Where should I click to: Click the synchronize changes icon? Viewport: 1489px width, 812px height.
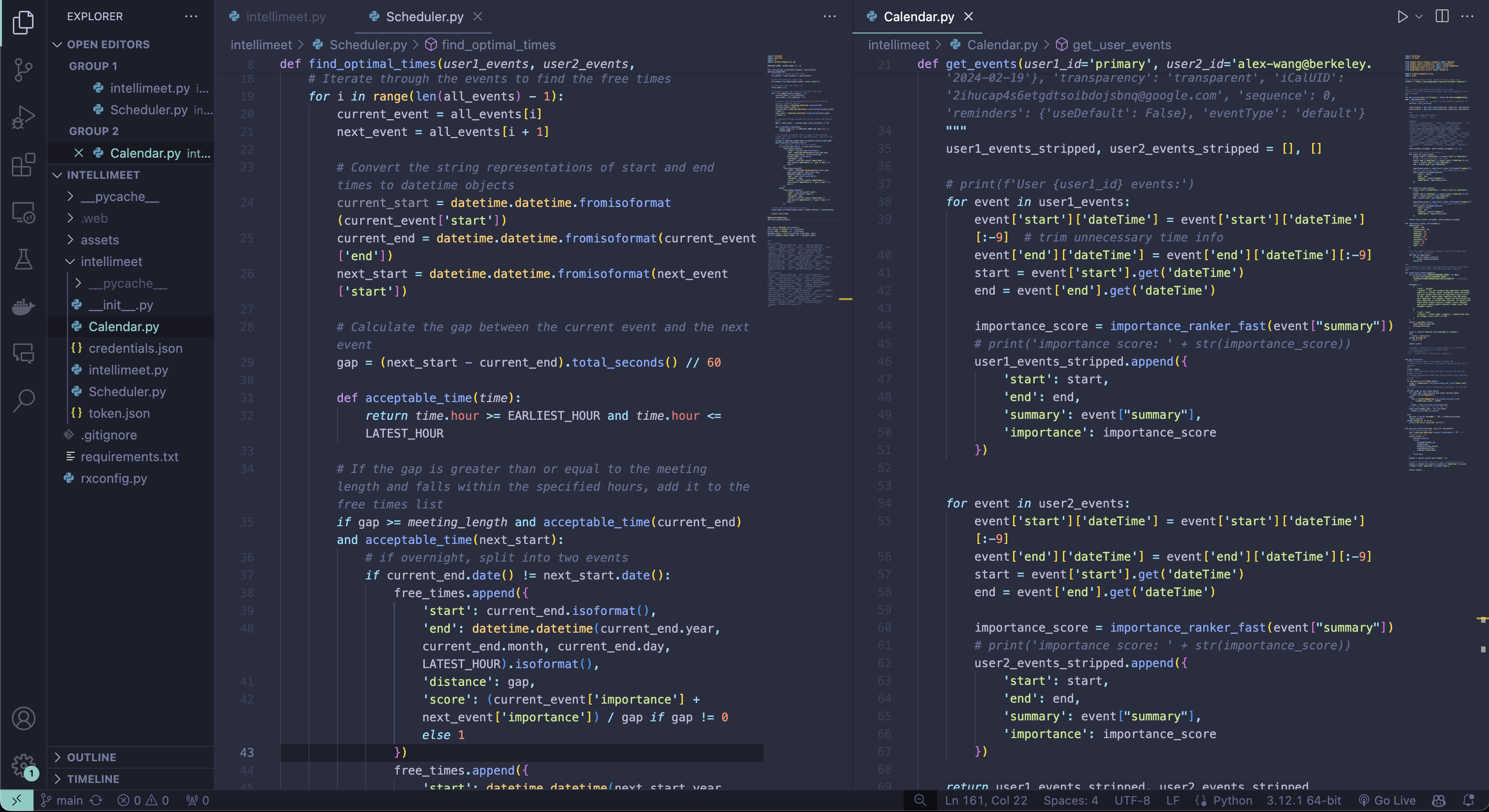point(96,801)
